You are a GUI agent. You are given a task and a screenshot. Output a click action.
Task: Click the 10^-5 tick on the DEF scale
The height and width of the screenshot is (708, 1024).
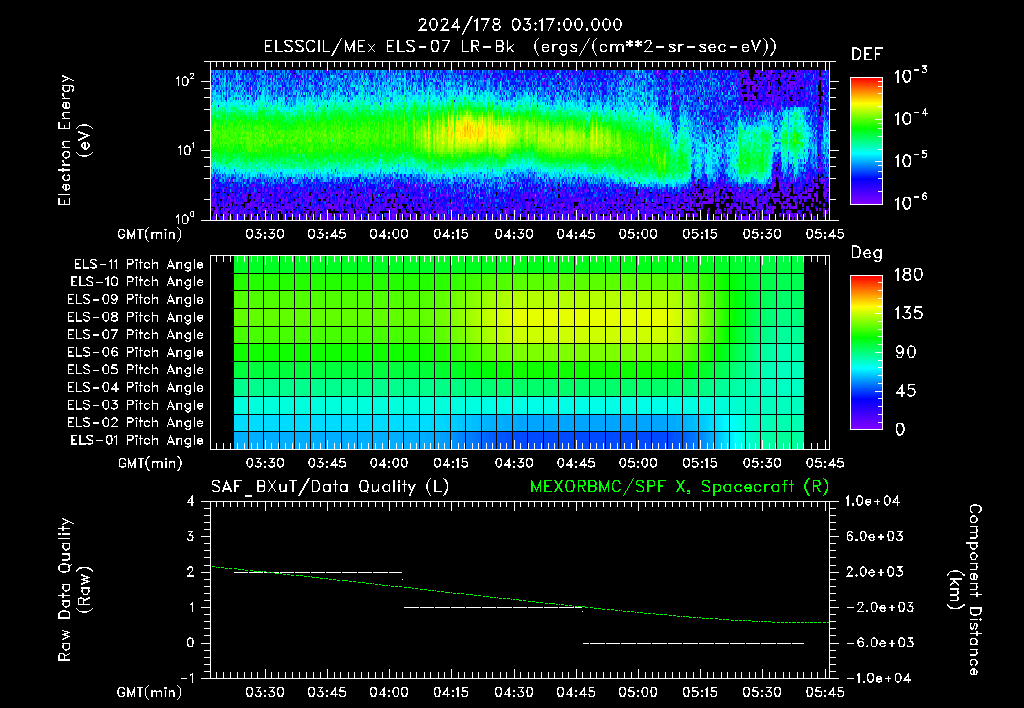(911, 160)
